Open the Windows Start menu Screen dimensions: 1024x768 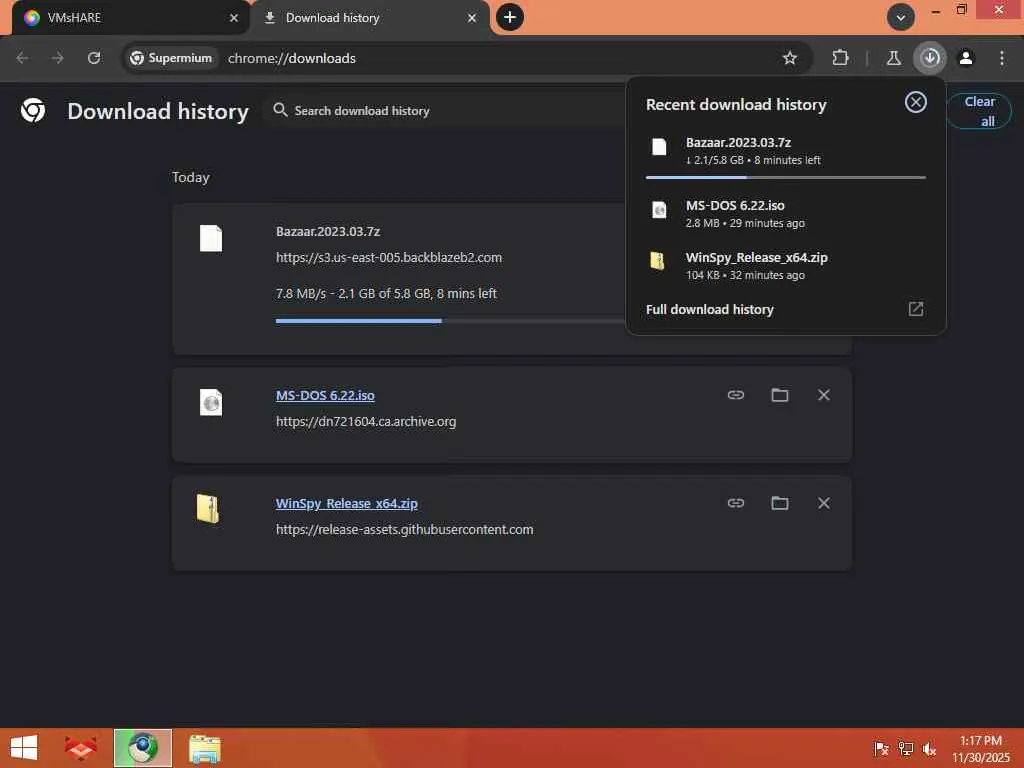click(x=24, y=748)
